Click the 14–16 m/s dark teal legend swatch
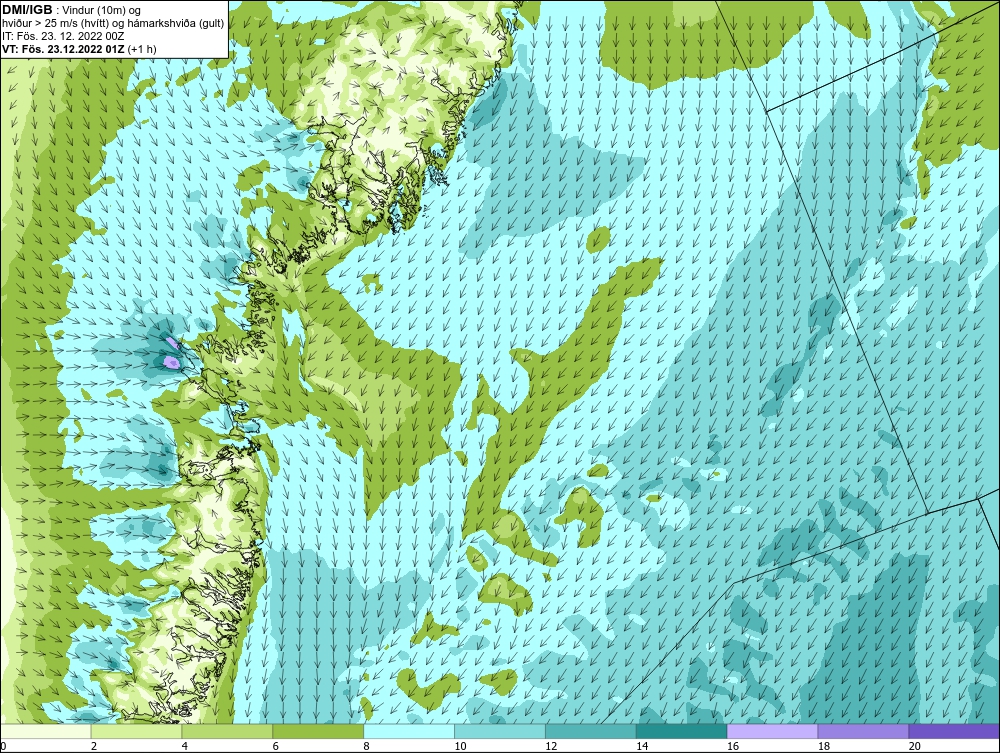The image size is (1000, 753). tap(682, 731)
